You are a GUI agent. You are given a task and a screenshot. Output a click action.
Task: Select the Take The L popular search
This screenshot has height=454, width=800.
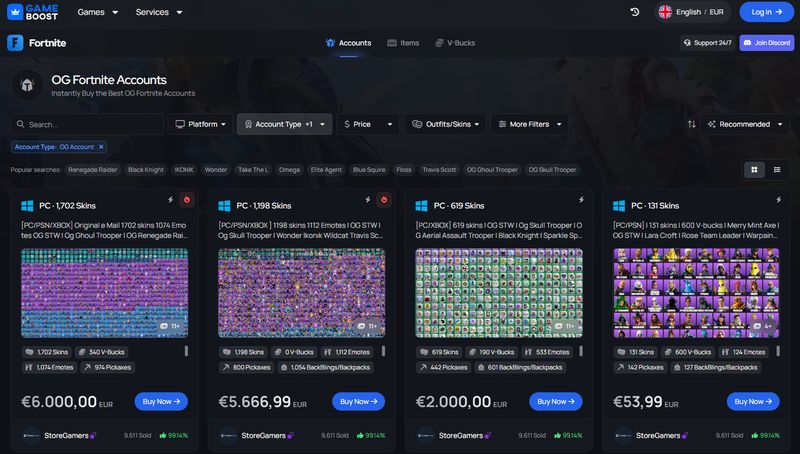point(253,169)
